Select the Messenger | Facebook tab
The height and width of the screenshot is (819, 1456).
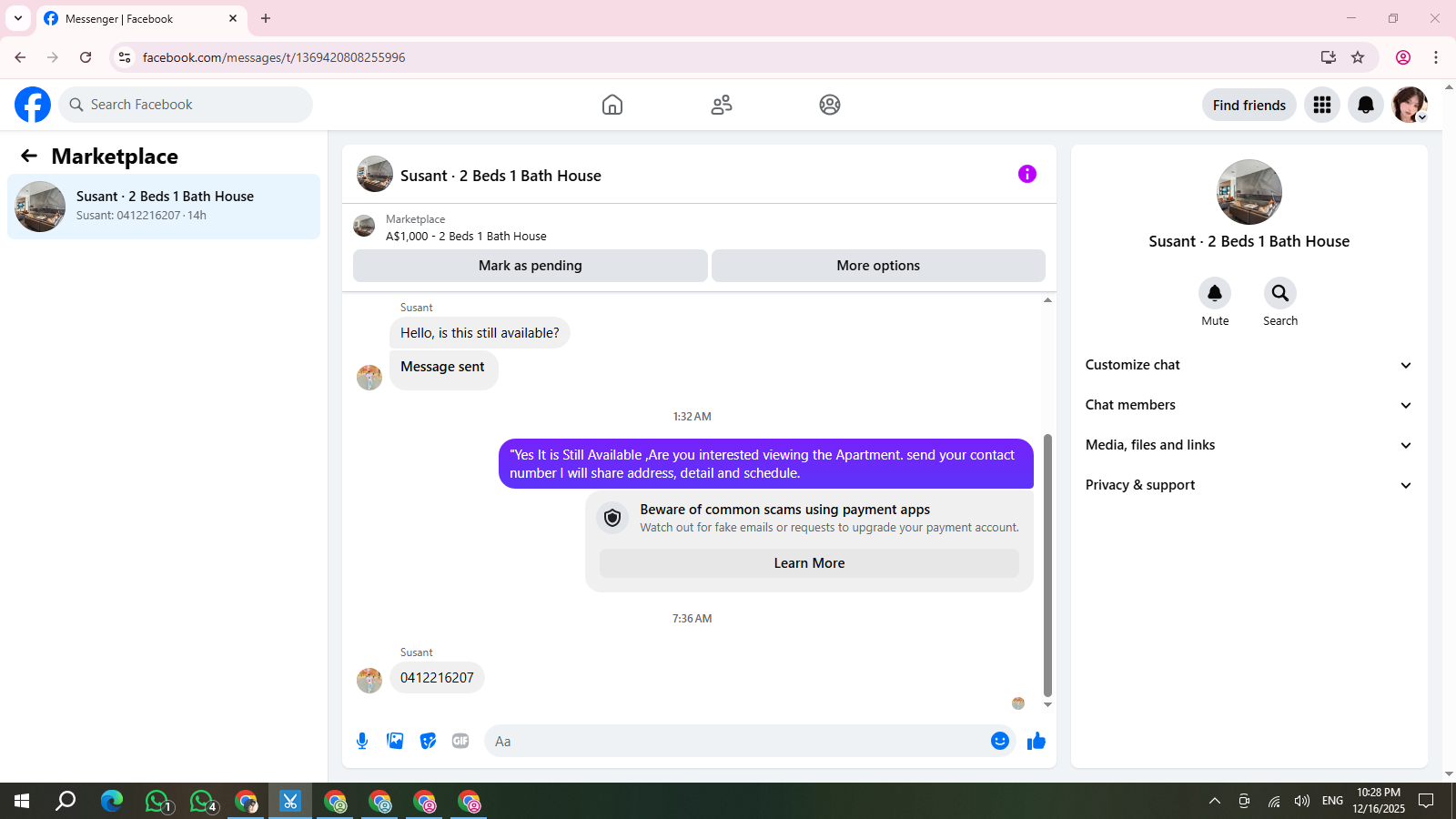point(141,18)
